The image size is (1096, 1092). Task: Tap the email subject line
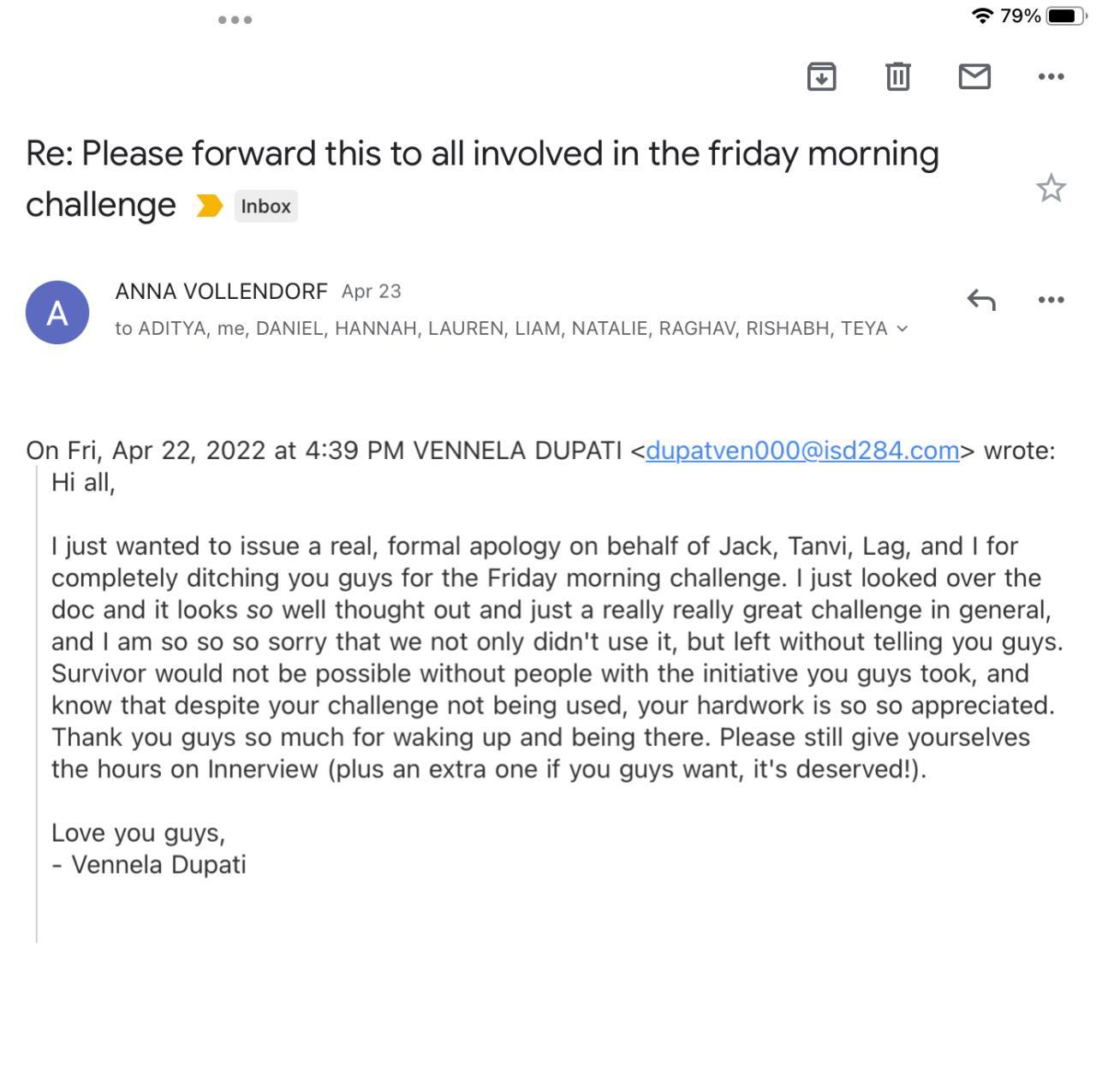click(482, 155)
